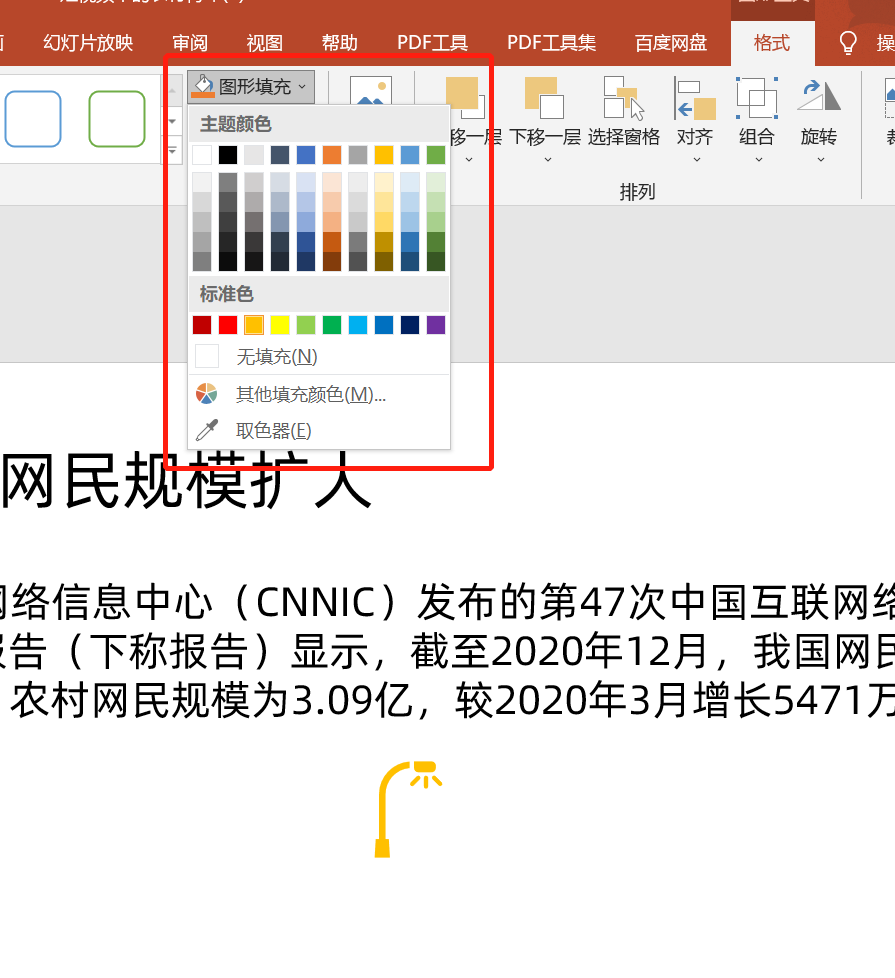
Task: Select the green rounded rectangle shape style
Action: pos(117,119)
